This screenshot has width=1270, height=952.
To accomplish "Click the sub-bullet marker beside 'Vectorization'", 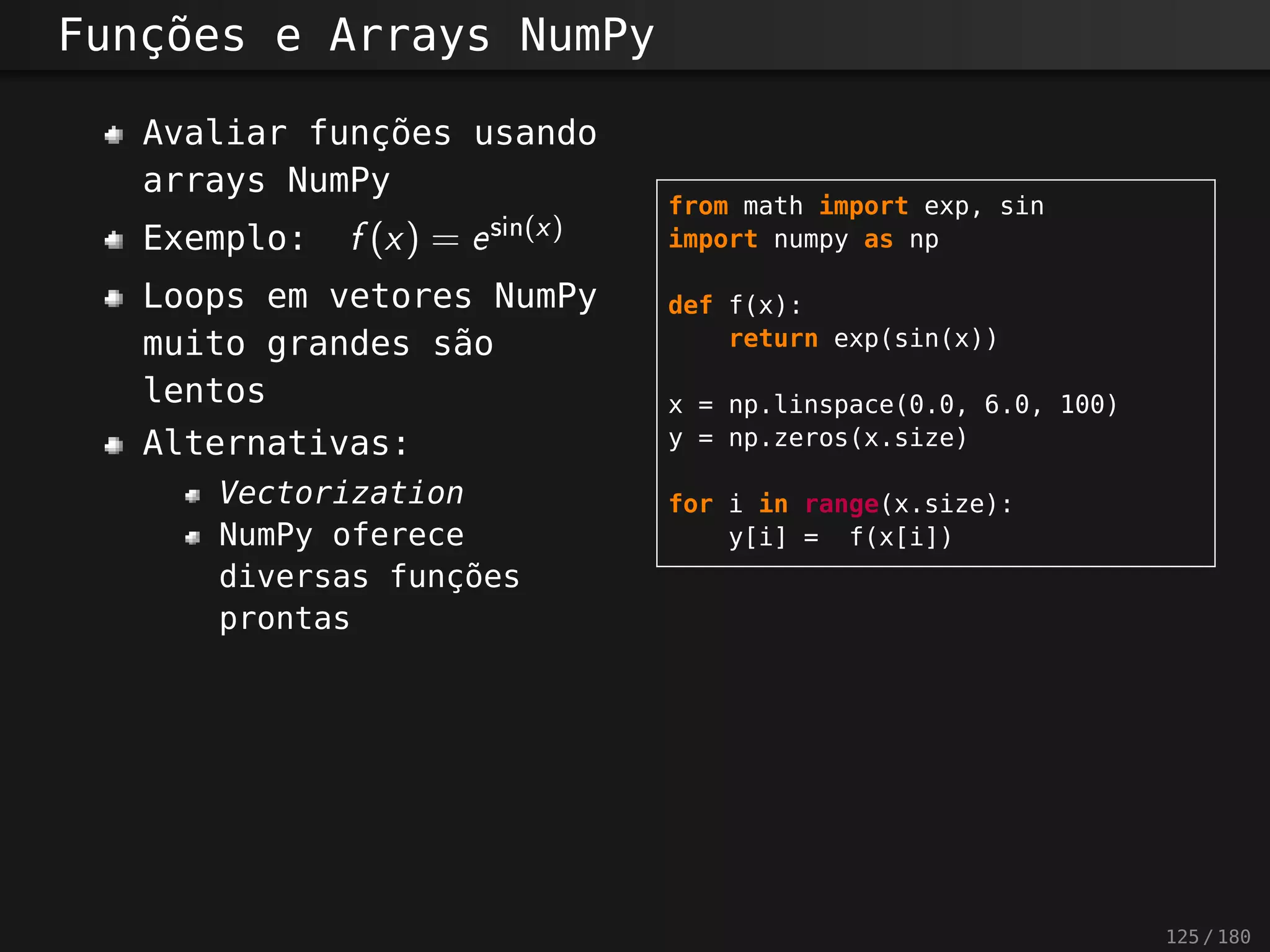I will [192, 496].
